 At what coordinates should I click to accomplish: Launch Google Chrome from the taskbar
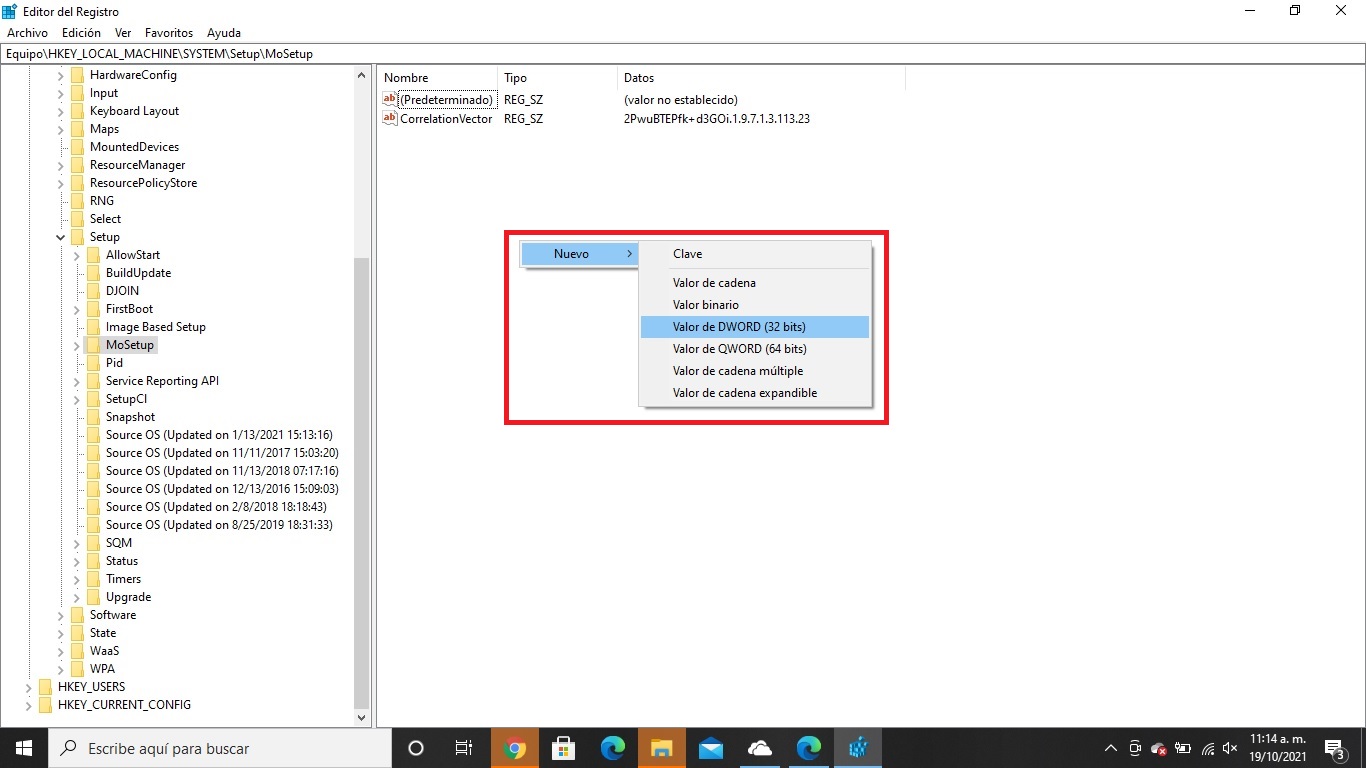click(514, 748)
